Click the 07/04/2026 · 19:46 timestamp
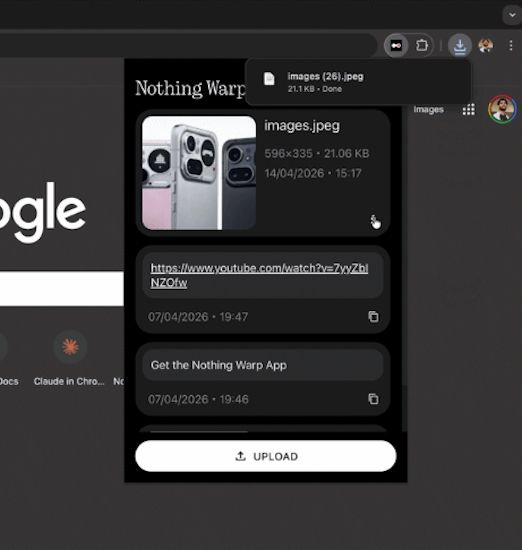 [198, 399]
